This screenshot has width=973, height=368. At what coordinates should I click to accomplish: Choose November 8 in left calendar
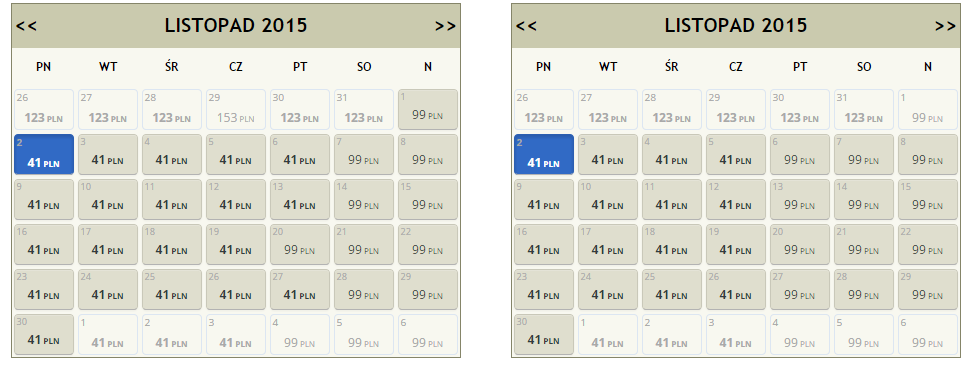428,155
